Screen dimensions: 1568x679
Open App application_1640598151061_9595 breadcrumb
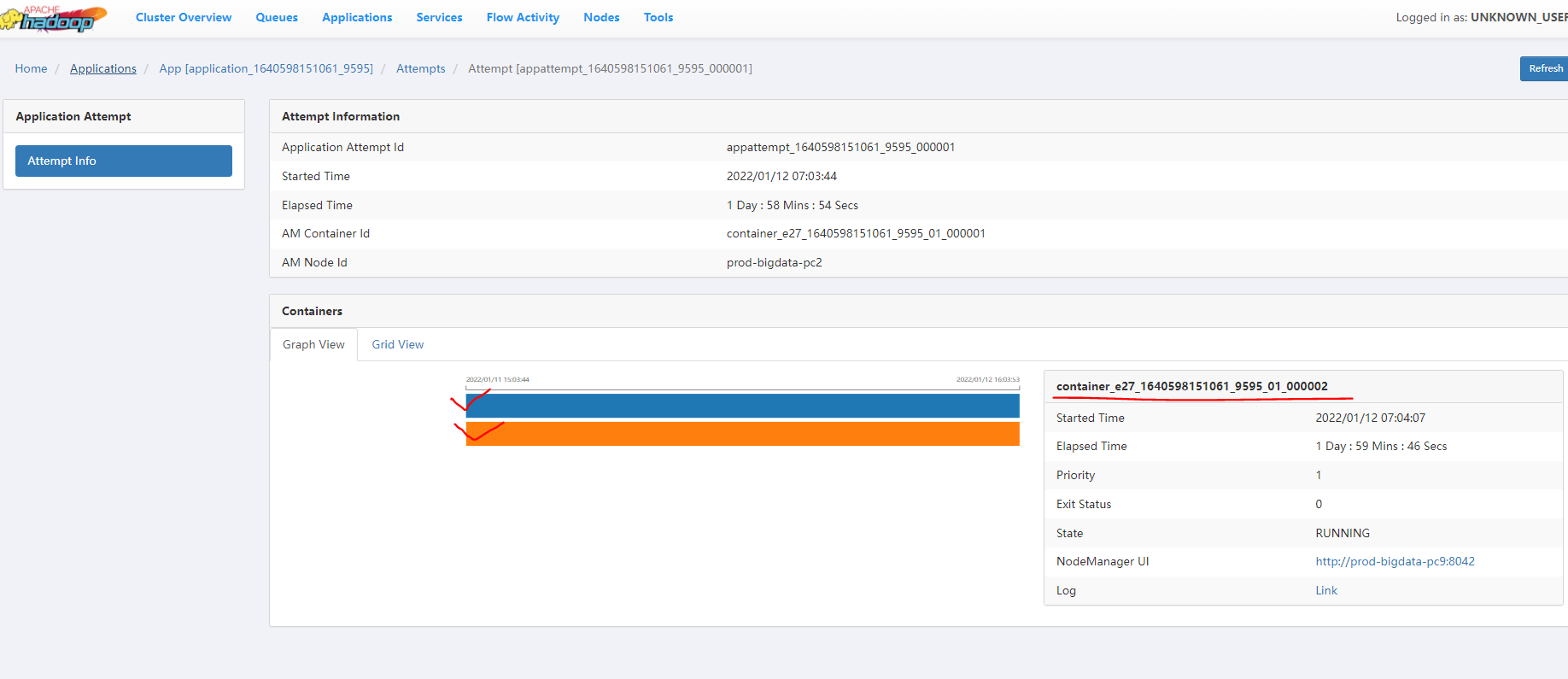click(266, 68)
